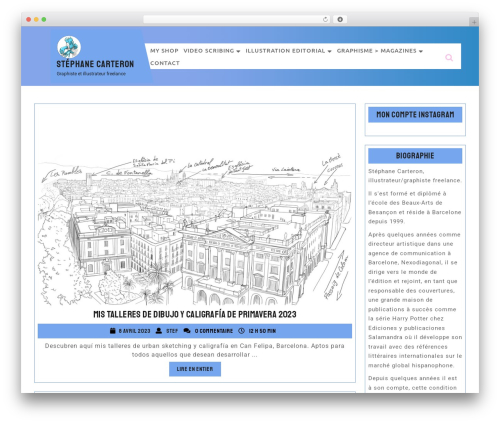Click the browser address bar
Screen dimensions: 500x423
coord(236,20)
